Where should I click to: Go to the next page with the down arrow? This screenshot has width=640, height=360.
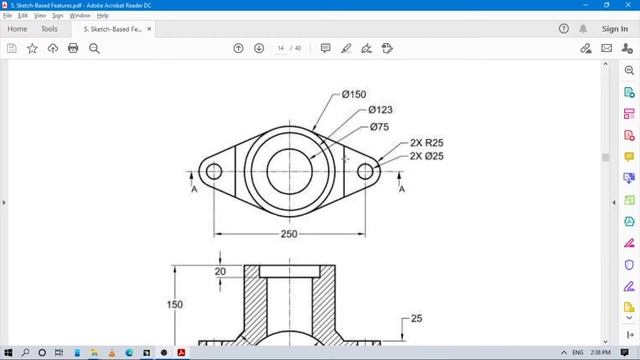[x=259, y=48]
